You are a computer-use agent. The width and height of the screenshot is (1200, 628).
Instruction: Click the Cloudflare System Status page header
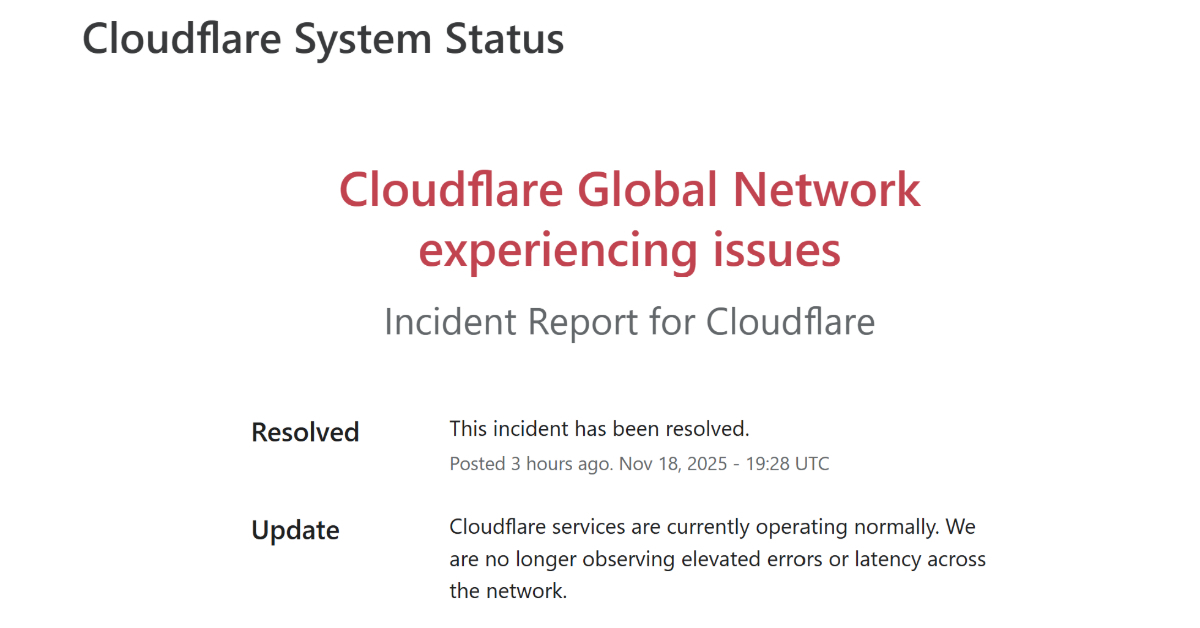(323, 39)
